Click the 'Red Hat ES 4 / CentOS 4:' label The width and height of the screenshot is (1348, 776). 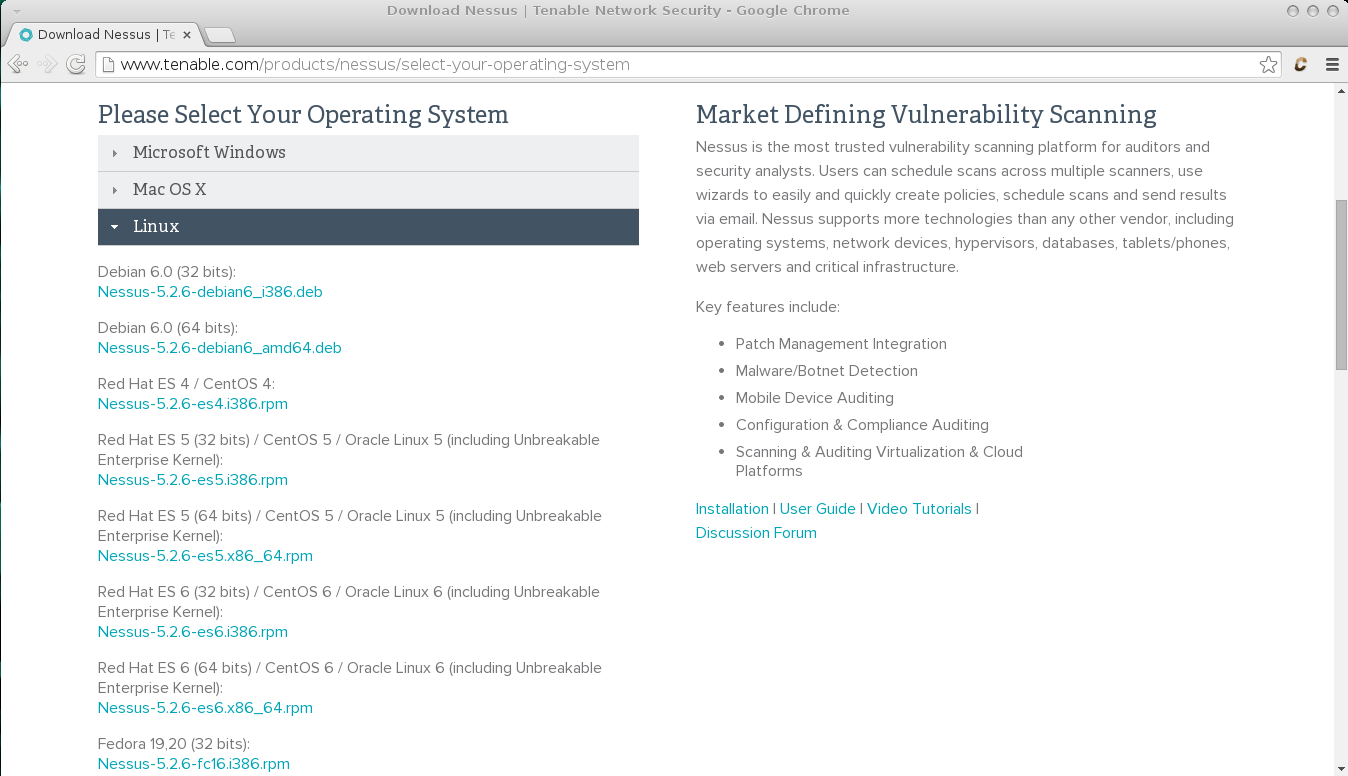click(186, 384)
